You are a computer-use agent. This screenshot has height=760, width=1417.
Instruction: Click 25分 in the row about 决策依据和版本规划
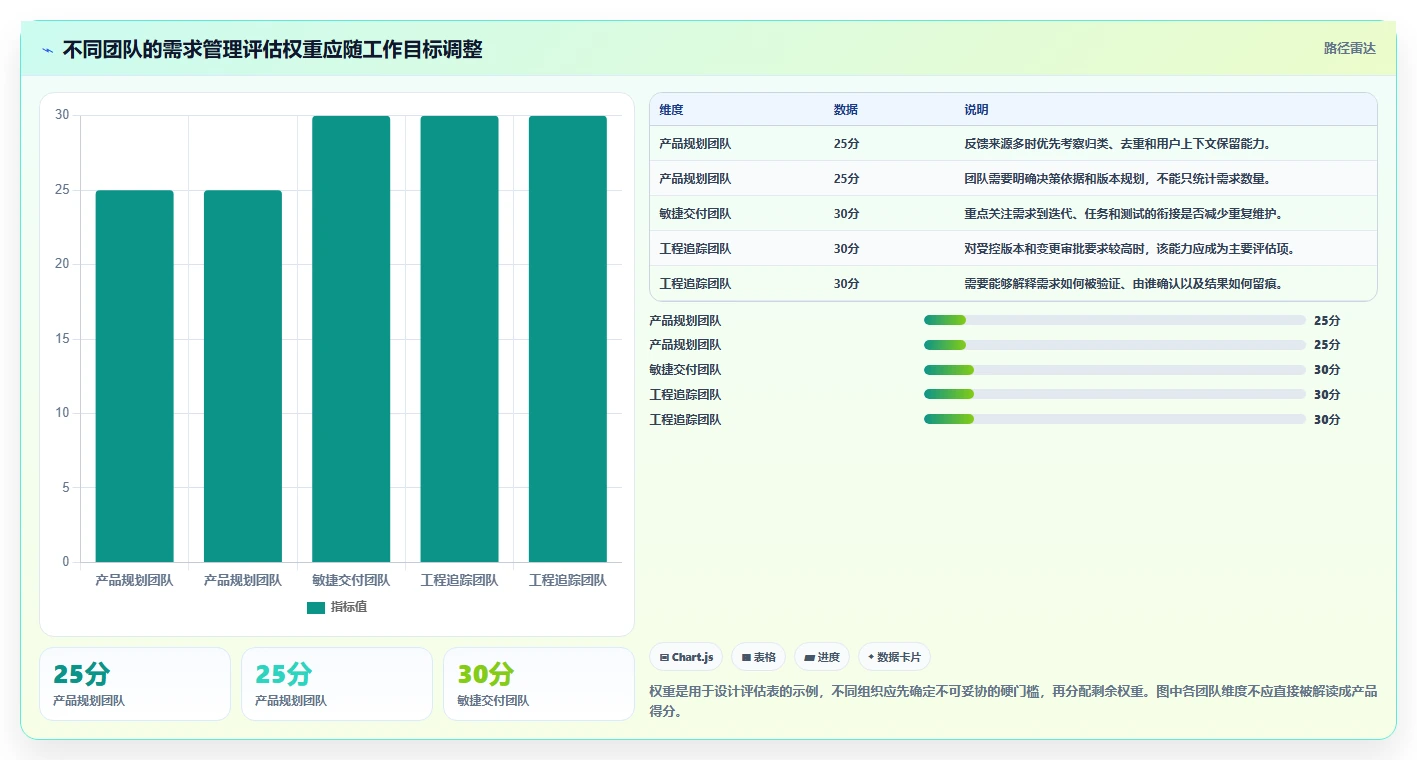(846, 179)
